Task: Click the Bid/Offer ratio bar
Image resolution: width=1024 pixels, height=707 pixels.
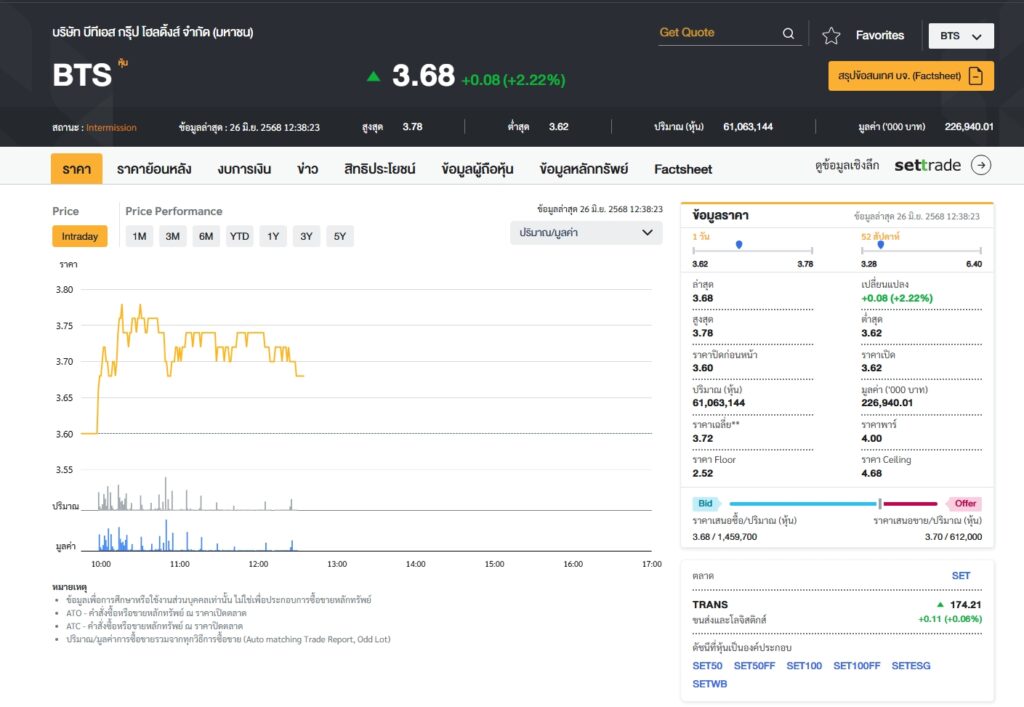Action: 833,503
